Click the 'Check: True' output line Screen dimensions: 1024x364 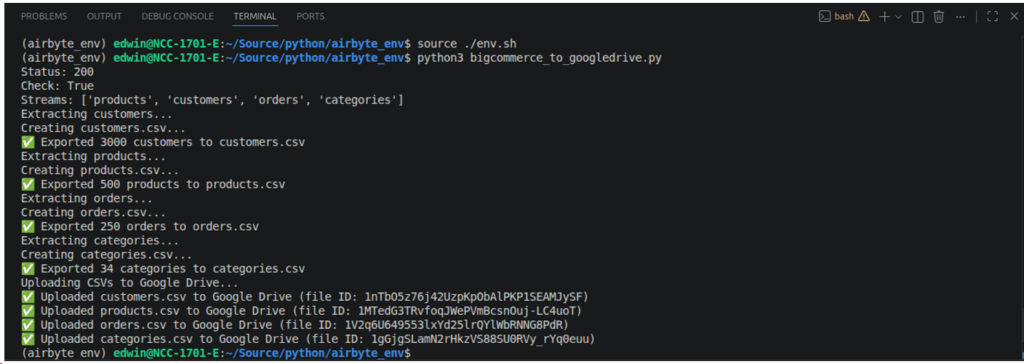click(57, 86)
